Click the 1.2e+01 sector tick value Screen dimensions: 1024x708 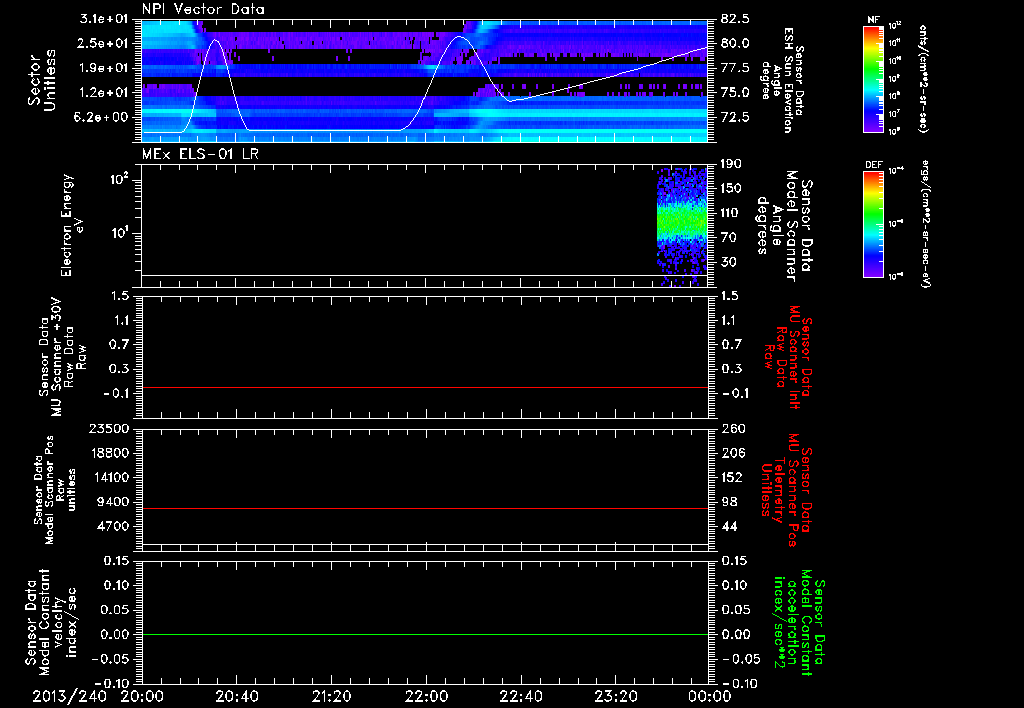pos(104,93)
